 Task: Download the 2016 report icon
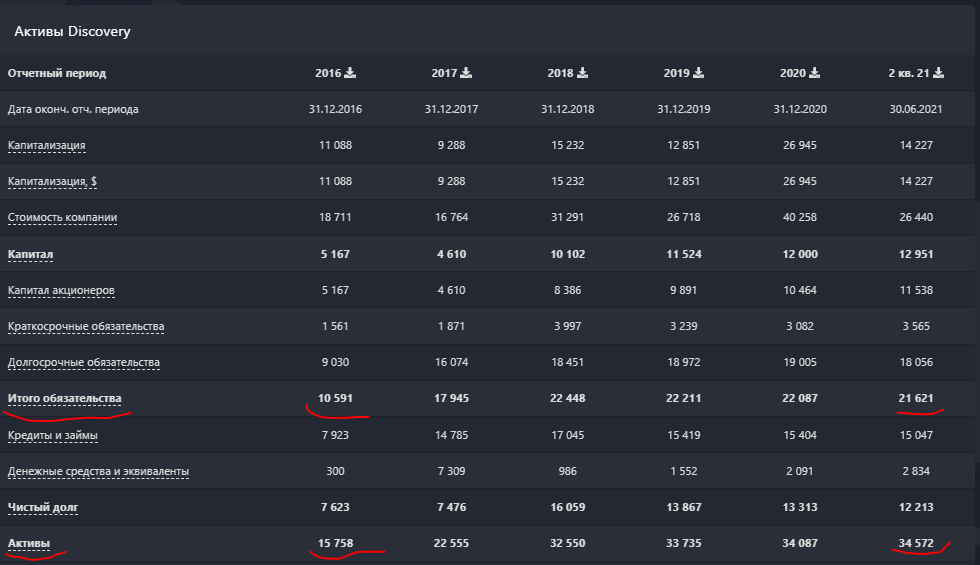pos(350,72)
